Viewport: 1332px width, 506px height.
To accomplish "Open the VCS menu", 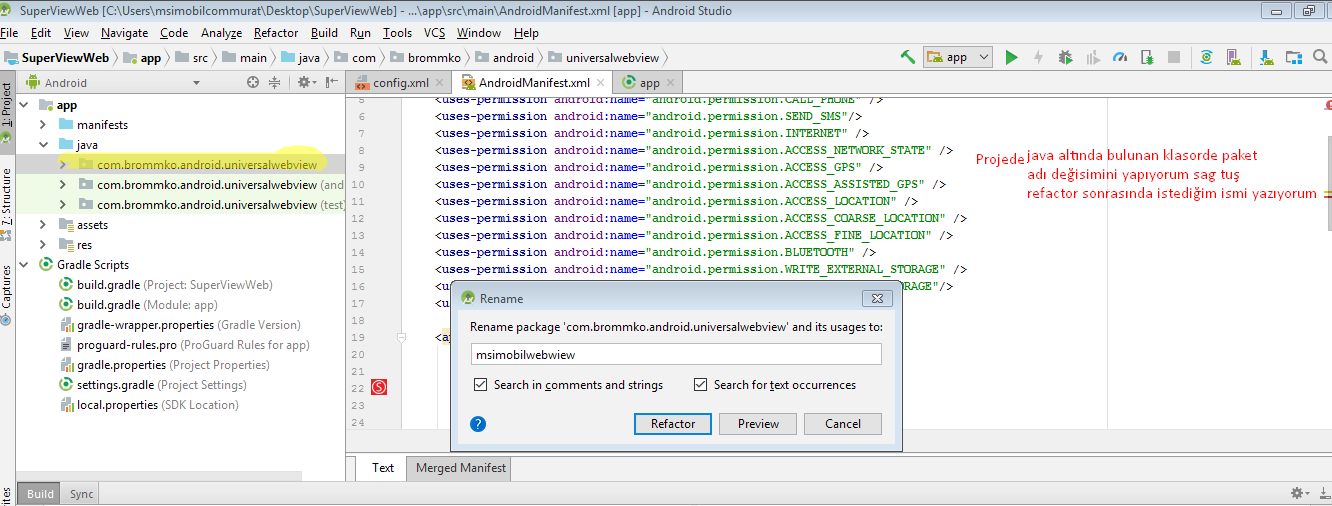I will [434, 33].
